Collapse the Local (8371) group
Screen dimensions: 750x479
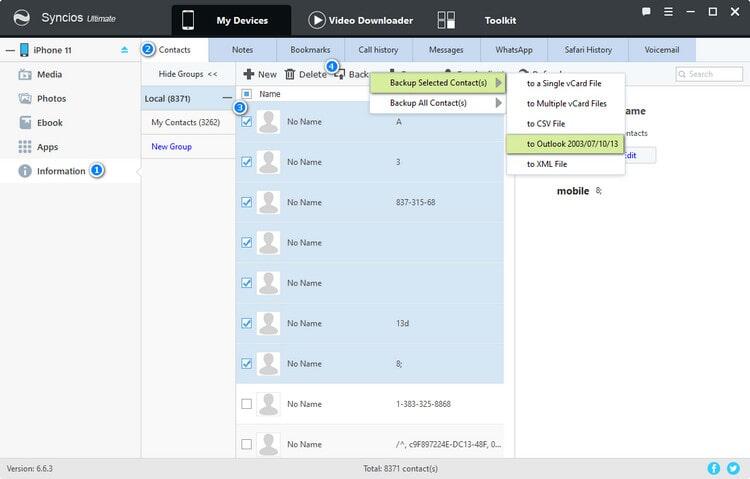click(x=227, y=98)
